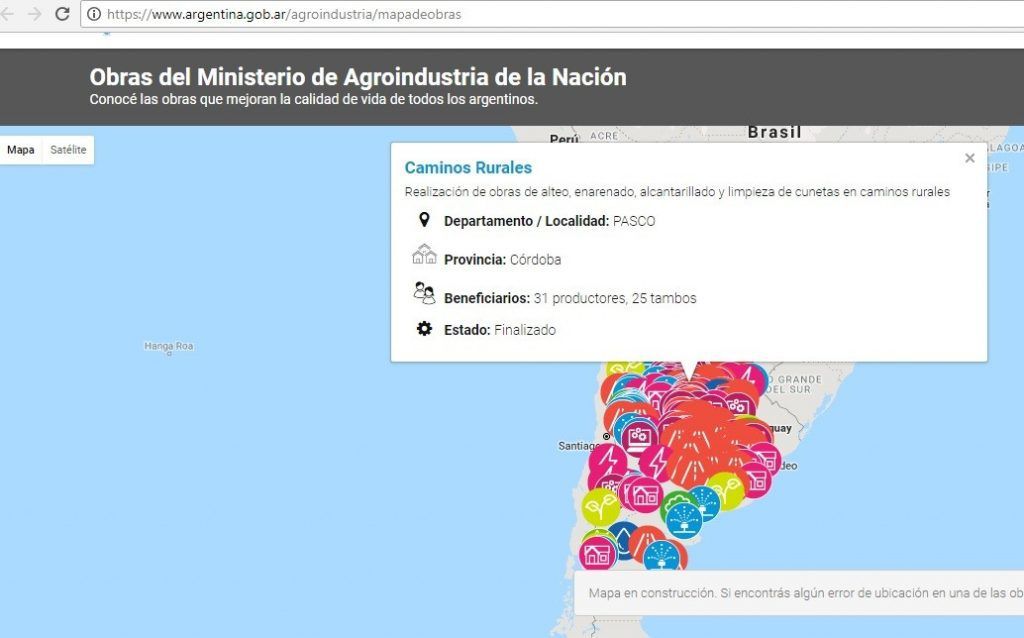
Task: Click the location pin icon beside Departamento / Localidad
Action: [424, 220]
